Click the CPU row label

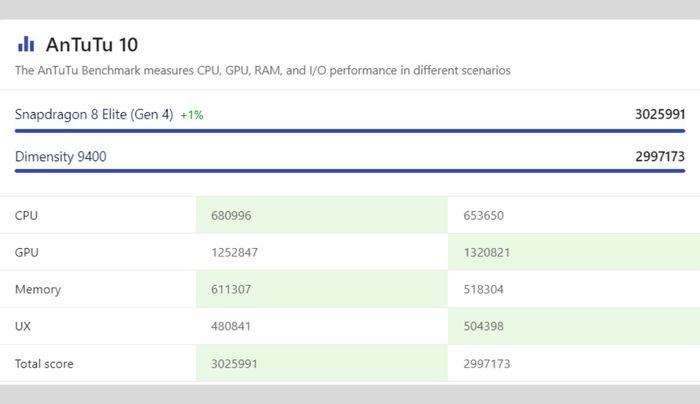point(26,215)
